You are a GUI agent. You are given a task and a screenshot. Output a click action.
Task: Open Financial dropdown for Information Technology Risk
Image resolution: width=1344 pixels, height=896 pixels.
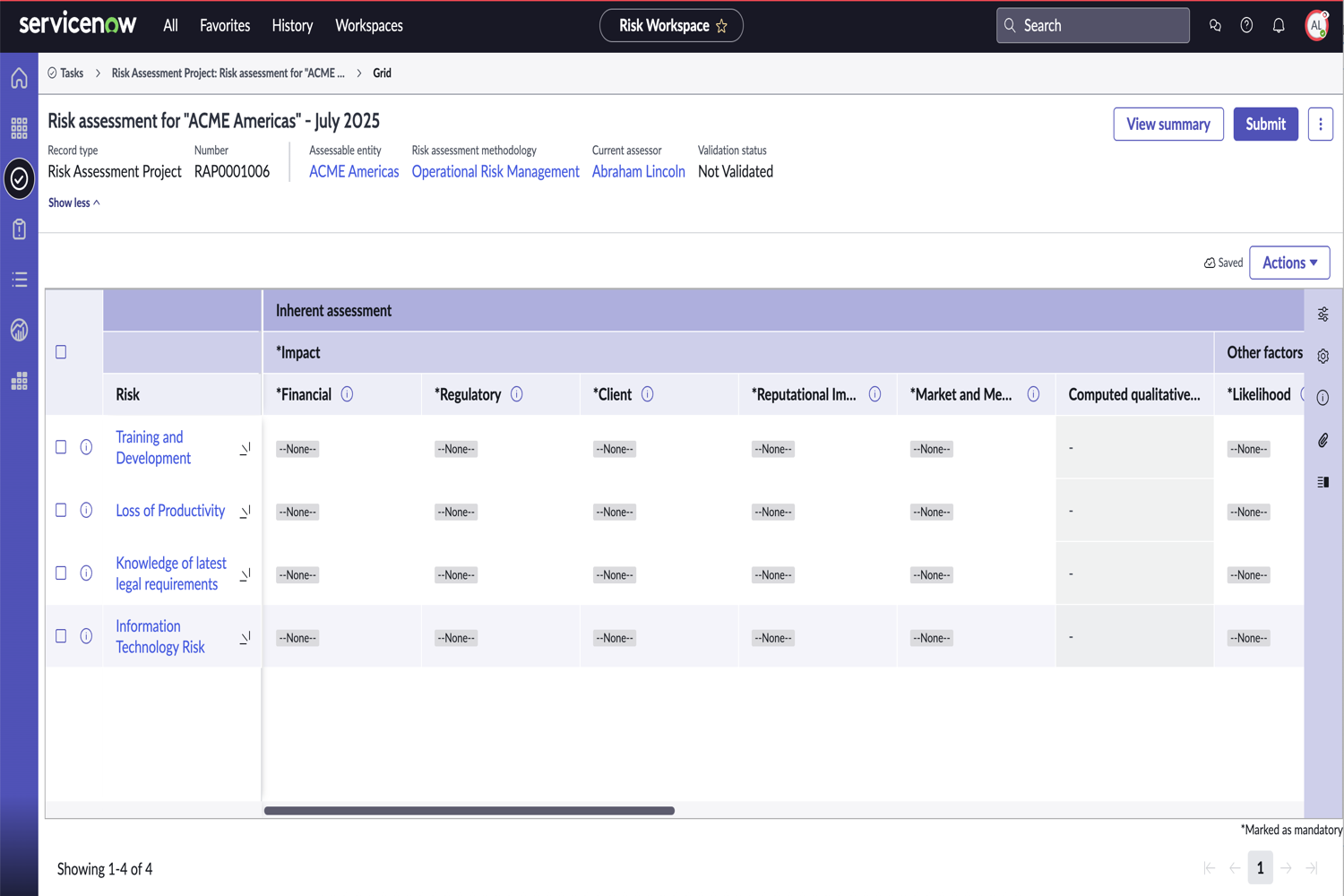coord(297,638)
